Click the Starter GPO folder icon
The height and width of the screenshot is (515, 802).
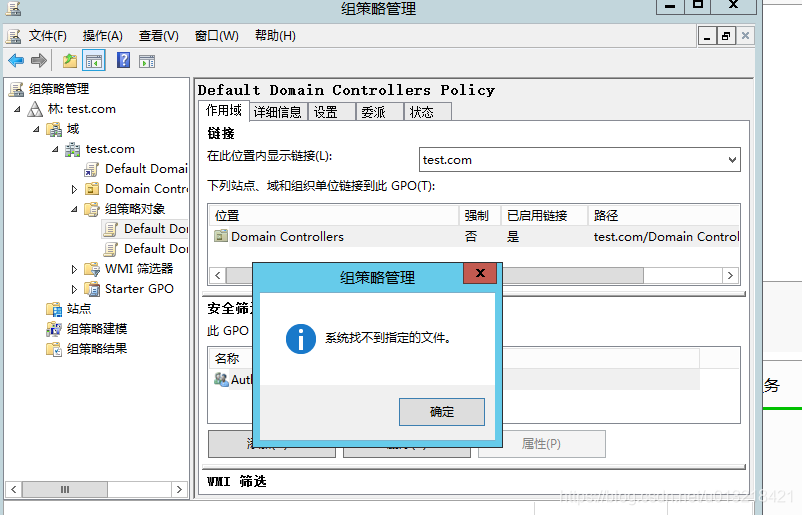coord(92,289)
